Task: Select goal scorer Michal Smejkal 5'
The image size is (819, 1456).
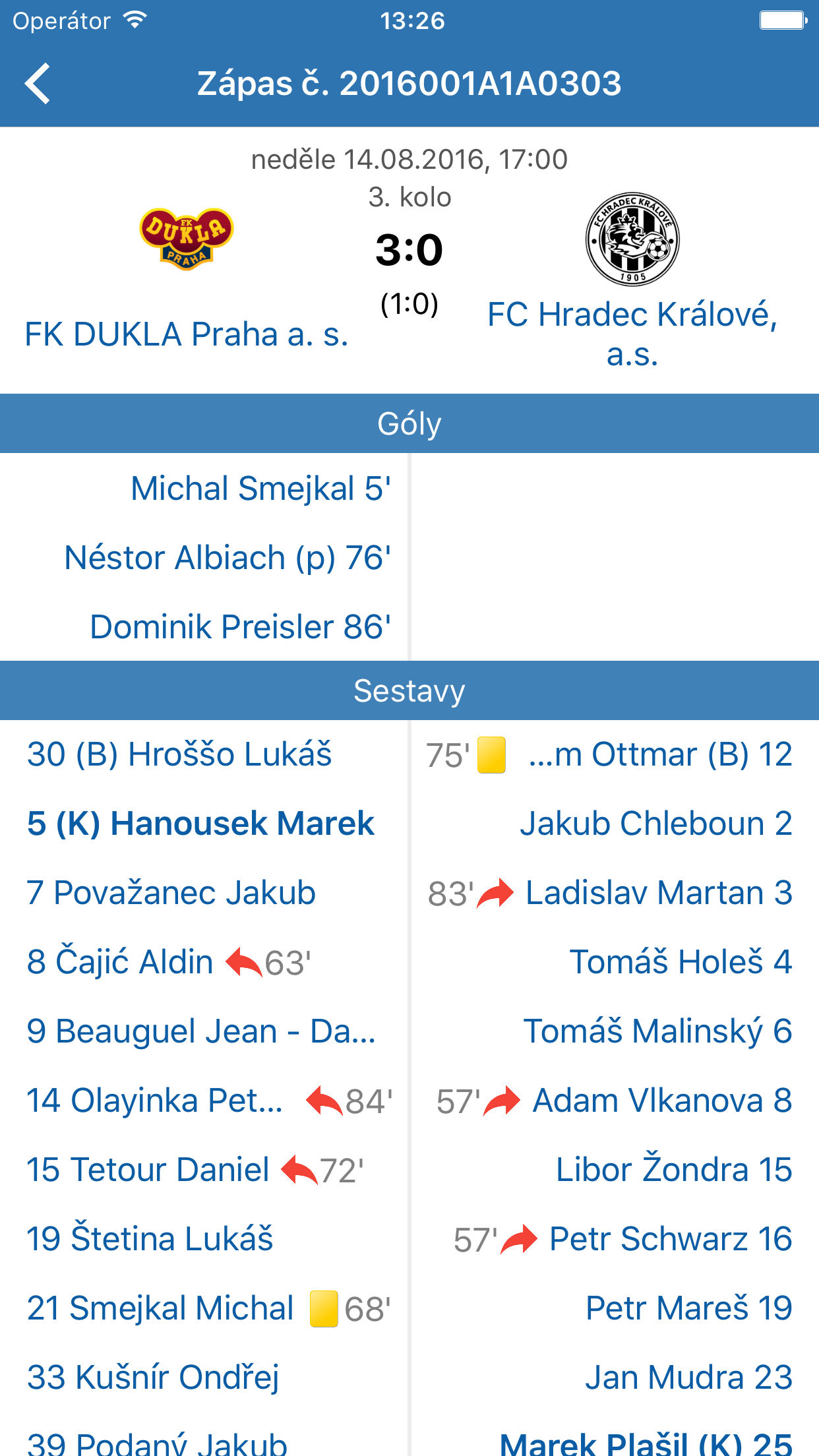Action: coord(260,489)
